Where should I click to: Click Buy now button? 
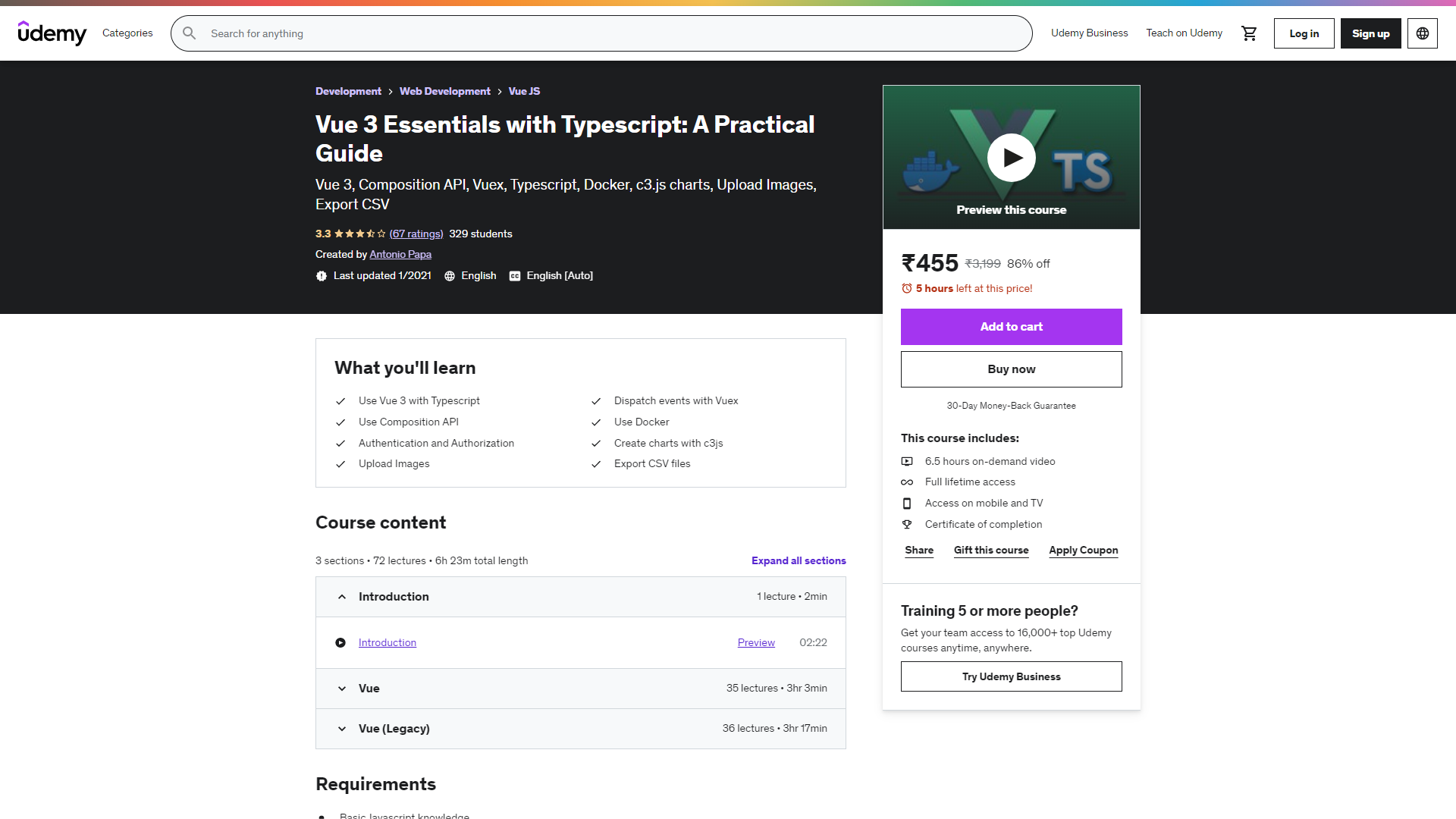[1011, 369]
